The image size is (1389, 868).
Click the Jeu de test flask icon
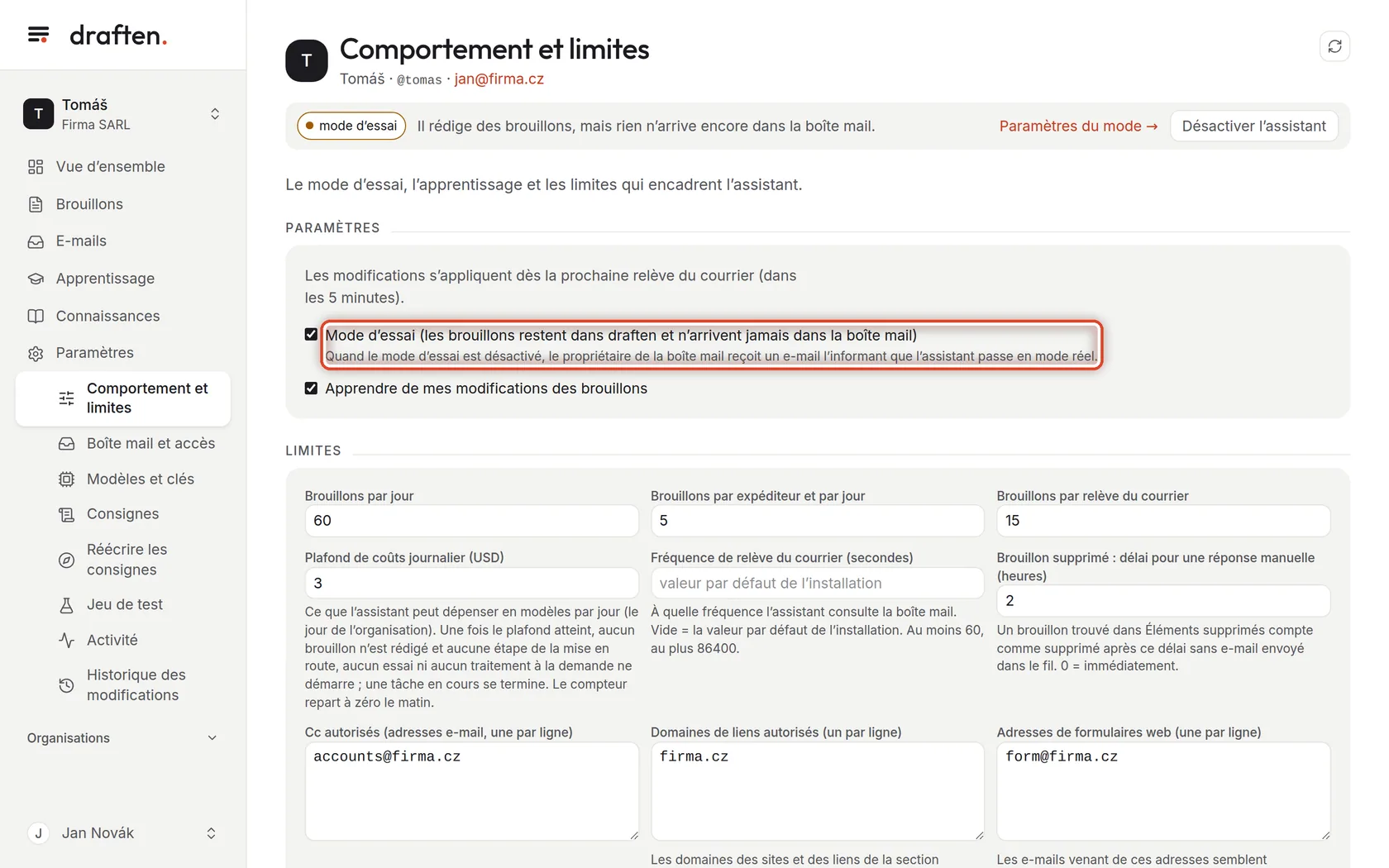67,605
